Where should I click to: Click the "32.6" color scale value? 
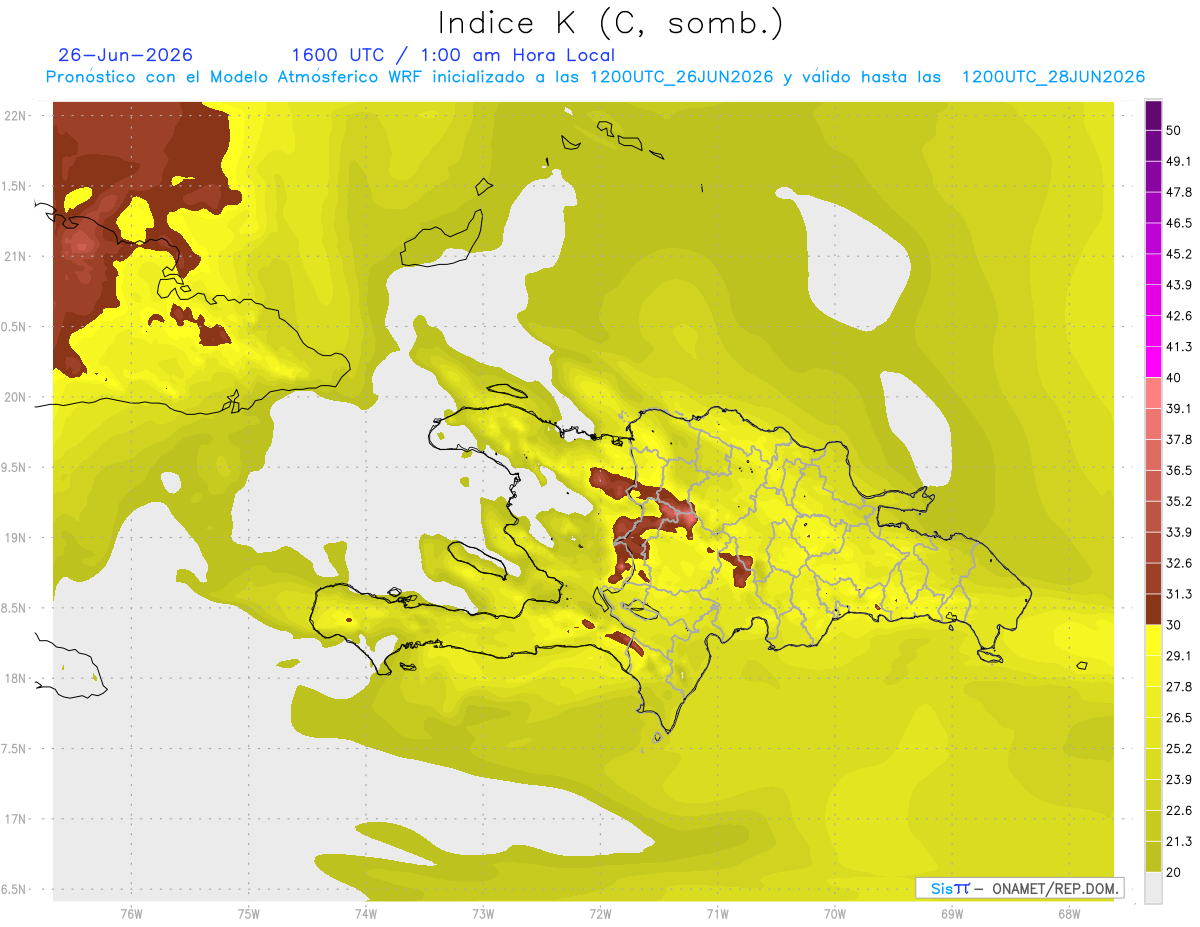click(1180, 563)
